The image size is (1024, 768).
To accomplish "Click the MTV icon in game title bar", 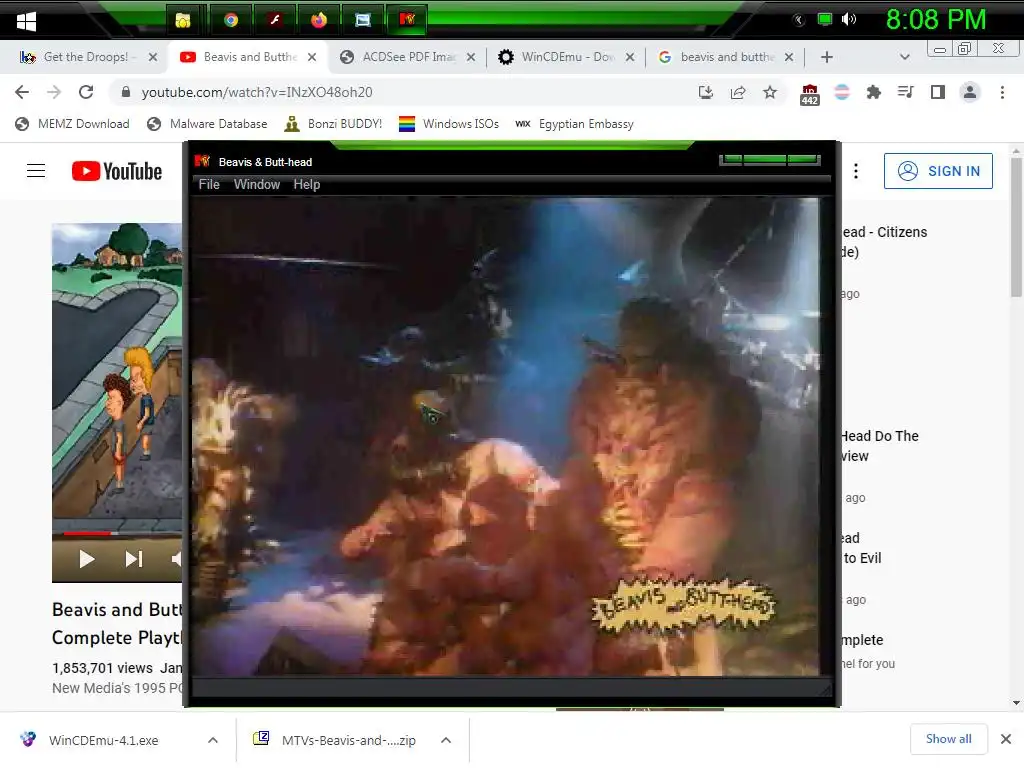I will pyautogui.click(x=202, y=161).
